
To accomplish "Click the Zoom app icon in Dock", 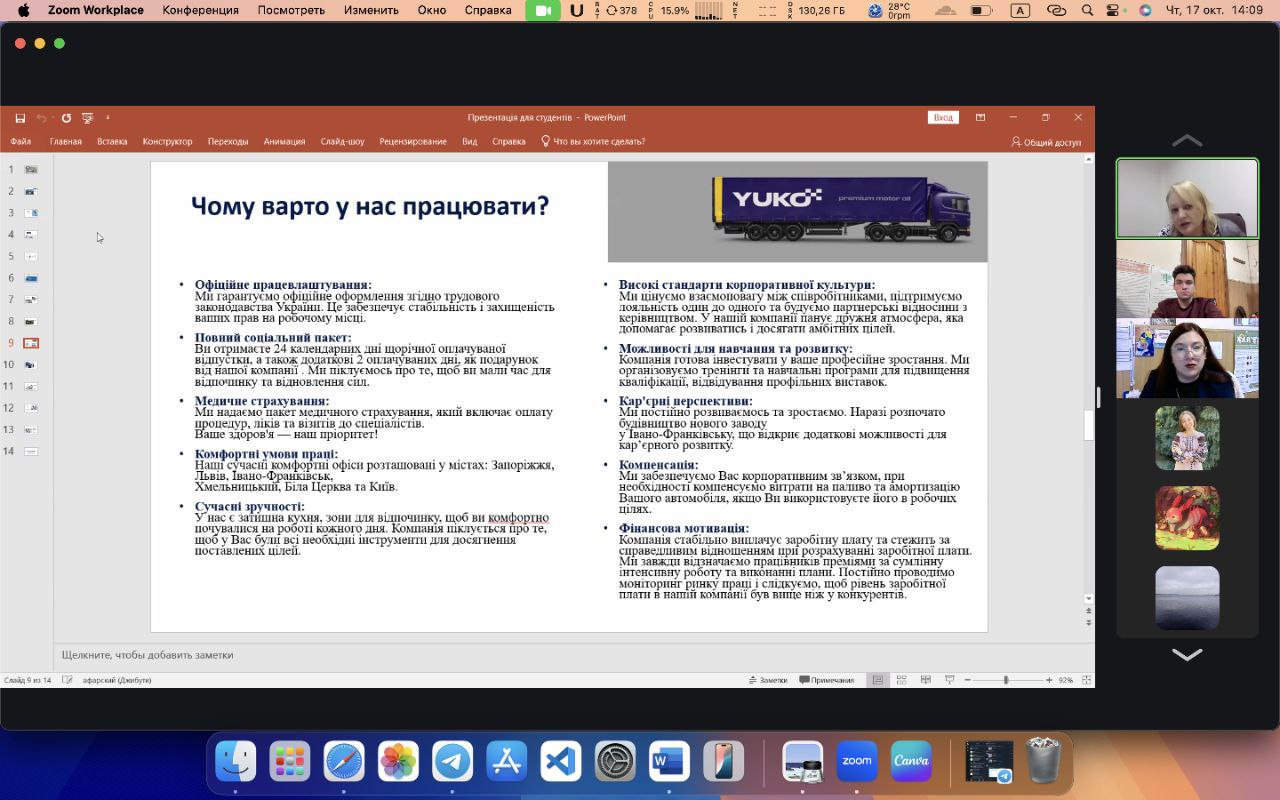I will 857,762.
